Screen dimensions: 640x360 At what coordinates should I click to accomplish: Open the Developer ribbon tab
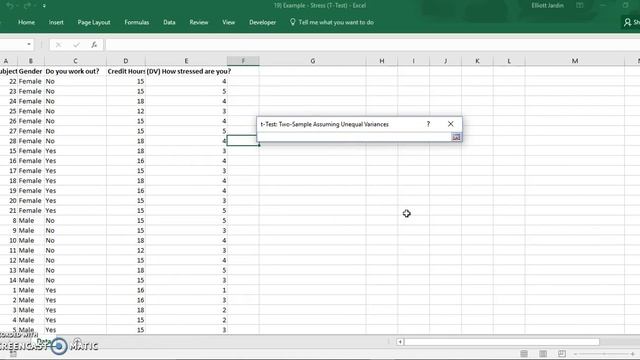pyautogui.click(x=262, y=22)
